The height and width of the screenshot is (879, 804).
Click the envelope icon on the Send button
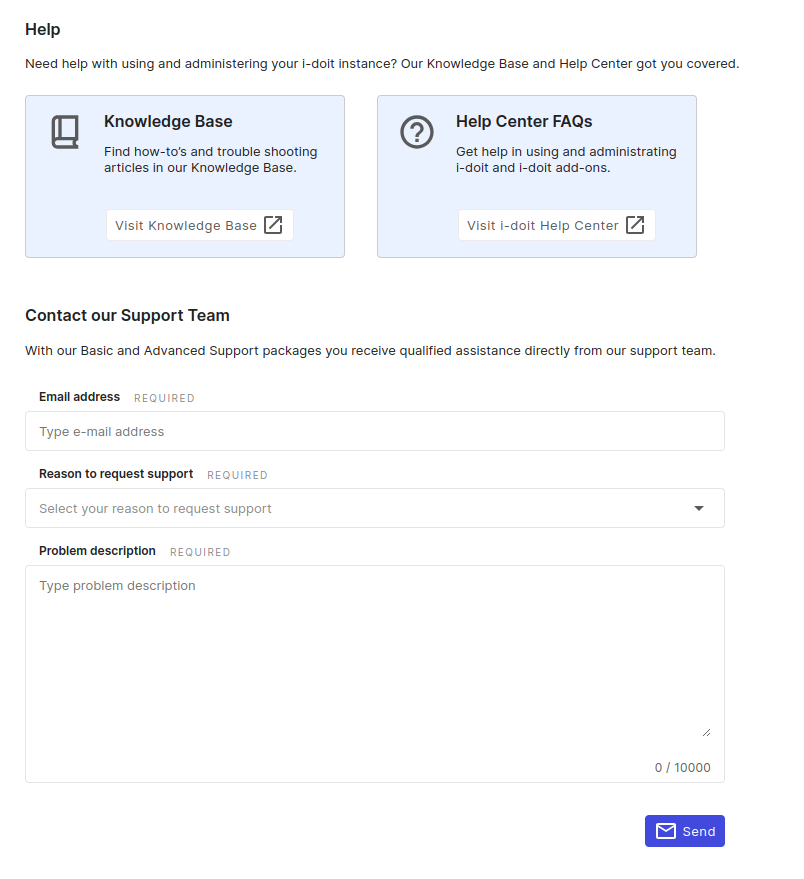click(x=665, y=831)
